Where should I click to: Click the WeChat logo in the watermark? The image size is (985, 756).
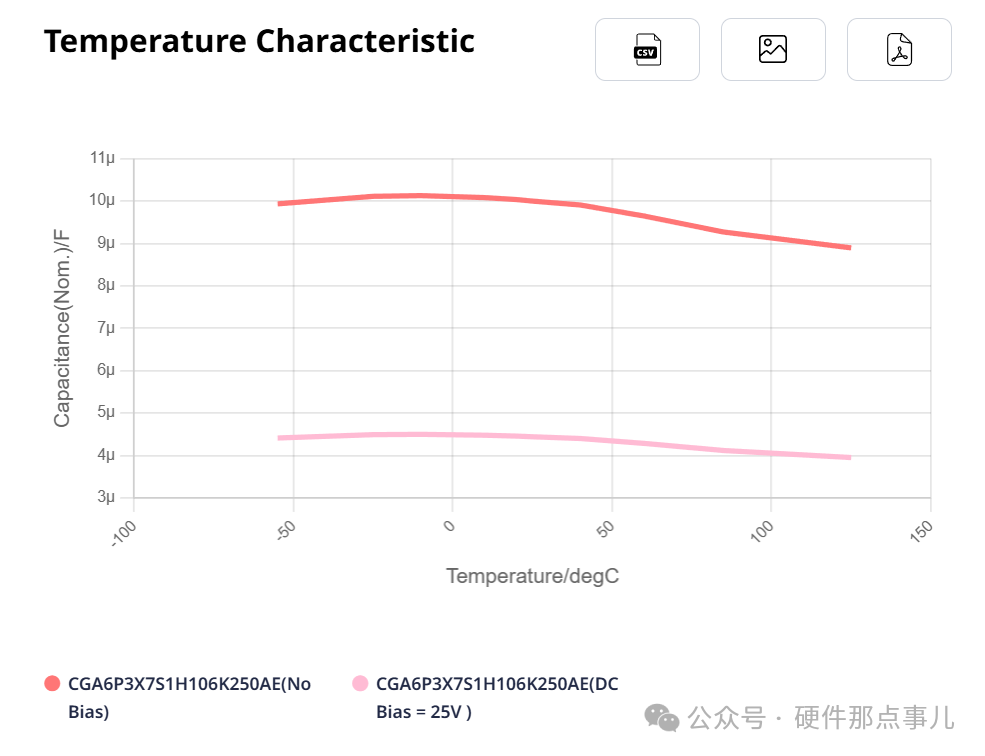point(661,717)
